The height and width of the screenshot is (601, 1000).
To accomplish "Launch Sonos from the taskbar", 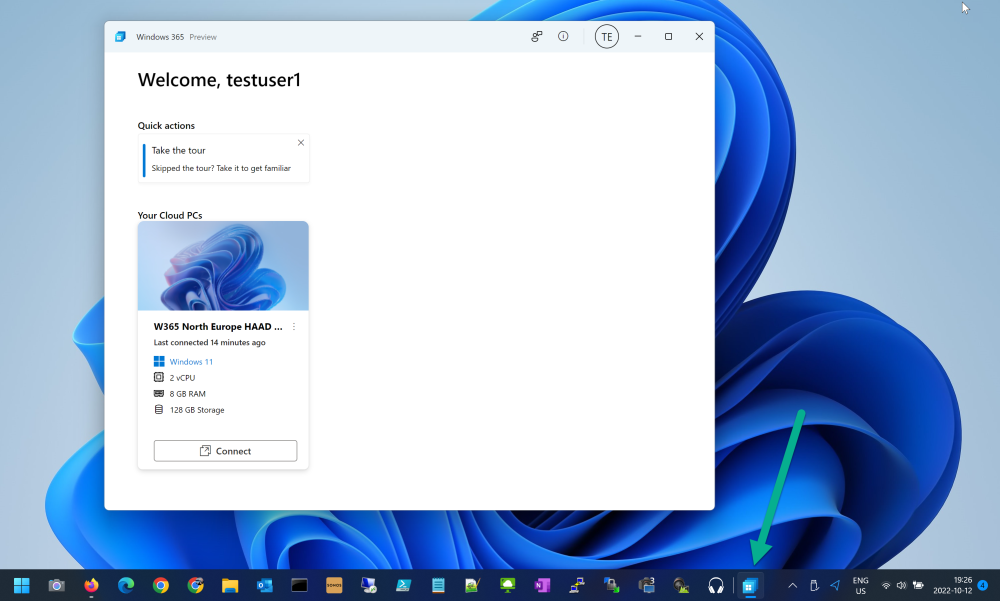I will pos(334,585).
